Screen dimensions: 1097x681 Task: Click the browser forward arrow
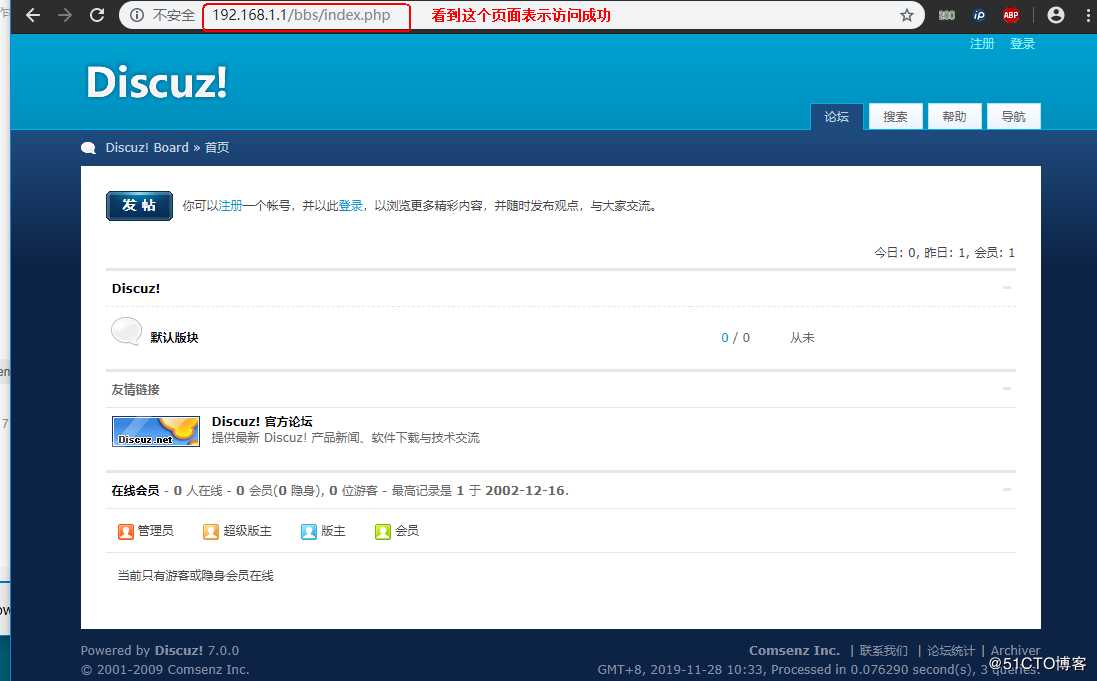click(x=65, y=15)
